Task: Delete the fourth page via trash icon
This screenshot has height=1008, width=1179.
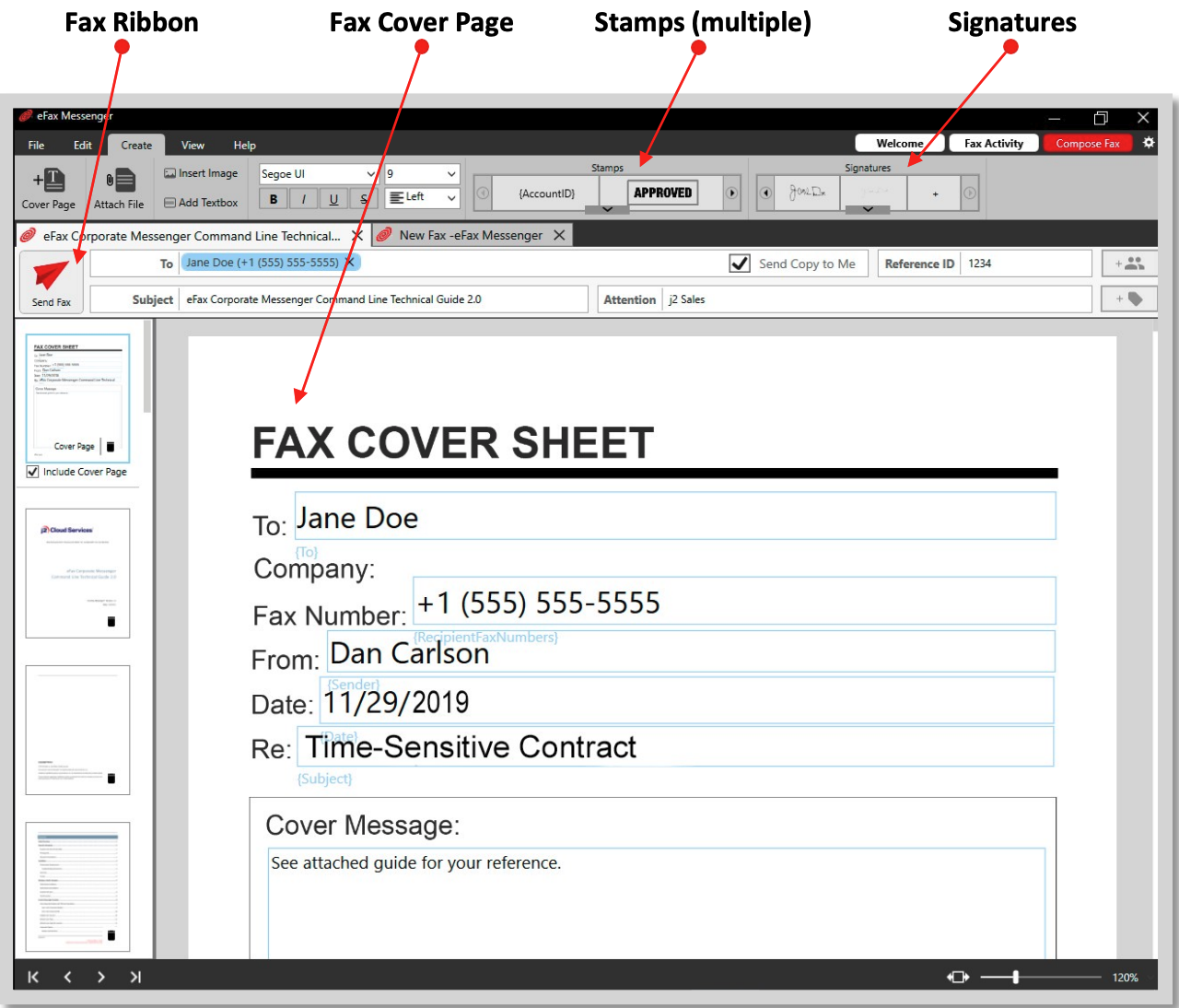Action: (x=111, y=935)
